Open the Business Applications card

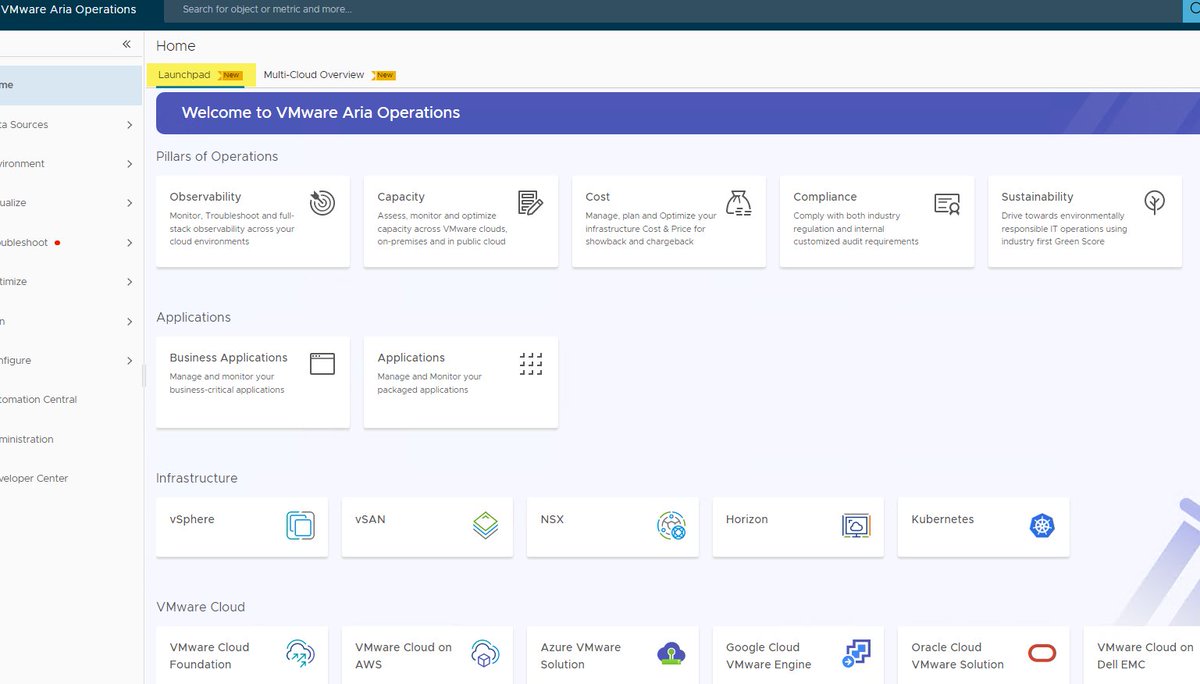[x=253, y=382]
